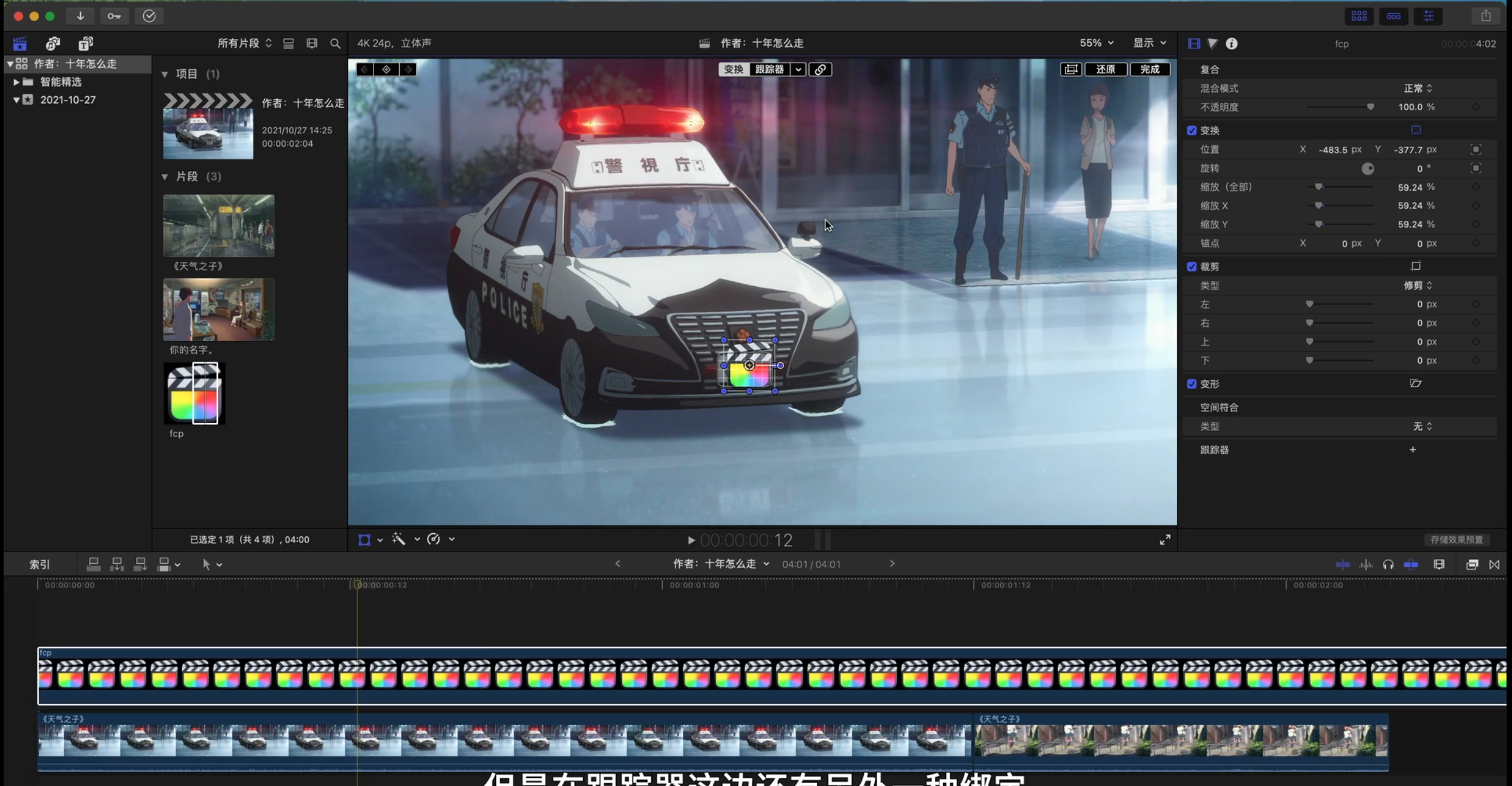Click the search magnifier in browser
The height and width of the screenshot is (786, 1512).
(335, 43)
